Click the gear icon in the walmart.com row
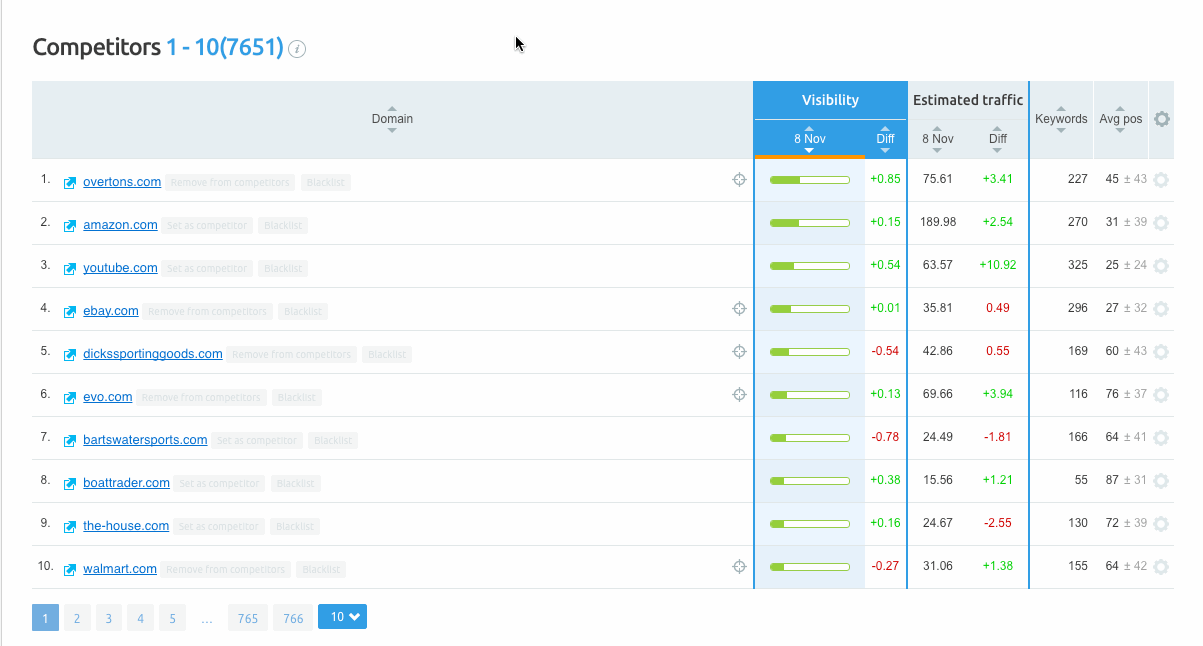 pyautogui.click(x=1160, y=566)
